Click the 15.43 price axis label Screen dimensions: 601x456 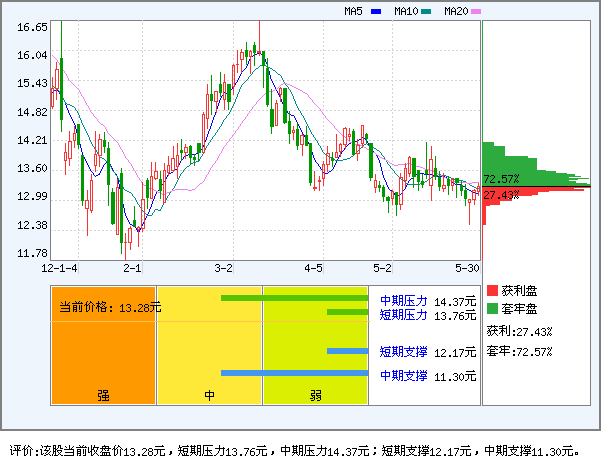click(x=32, y=84)
